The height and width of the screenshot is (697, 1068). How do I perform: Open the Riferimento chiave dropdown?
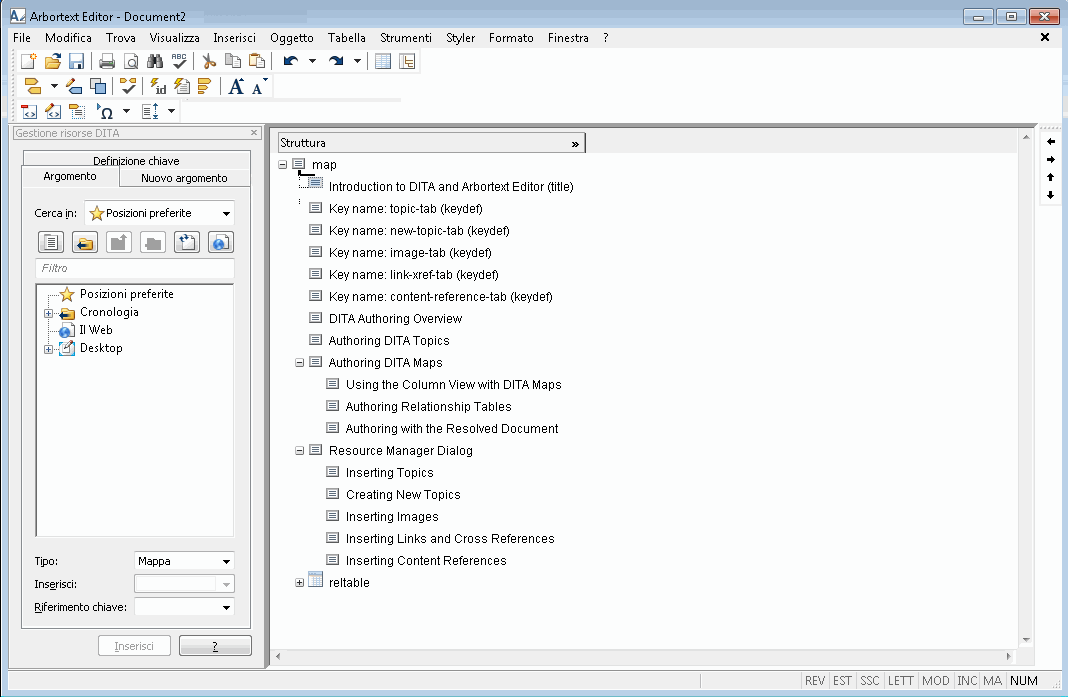tap(185, 607)
